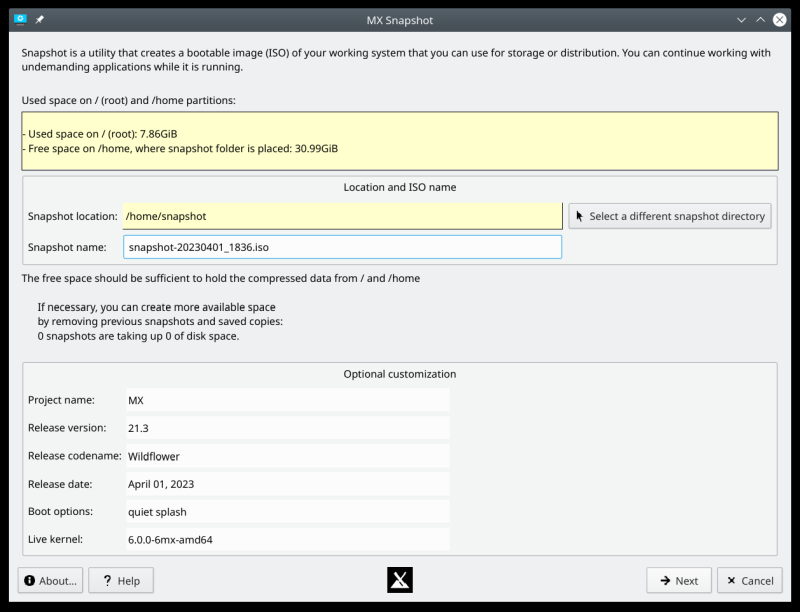Maximize the MX Snapshot window
800x612 pixels.
coord(760,19)
